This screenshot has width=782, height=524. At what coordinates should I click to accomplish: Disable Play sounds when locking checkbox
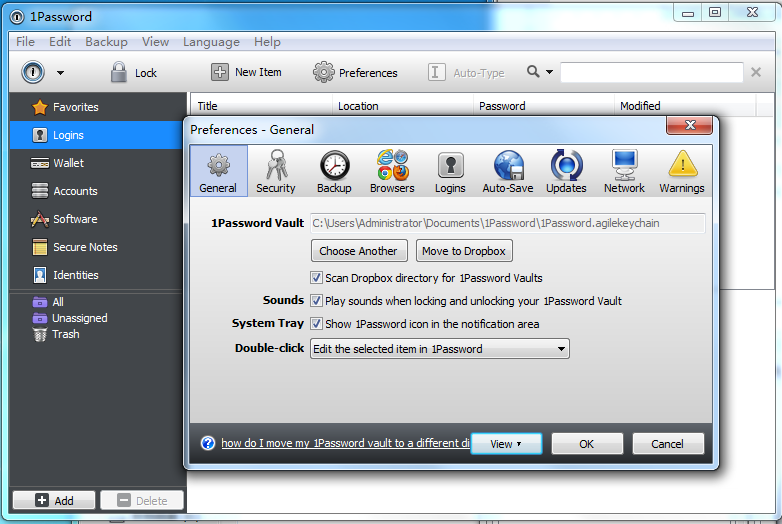317,301
